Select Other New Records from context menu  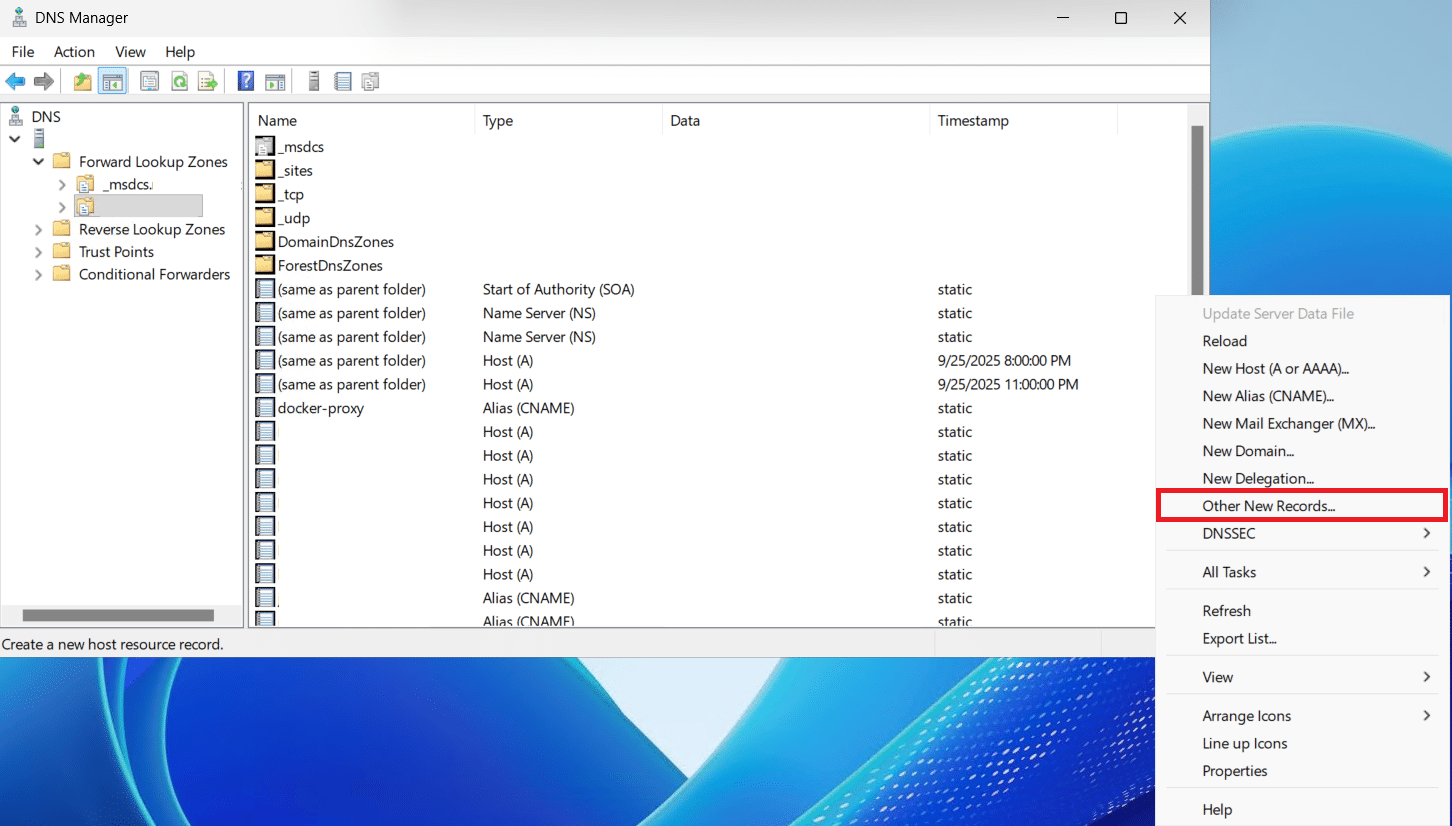pyautogui.click(x=1268, y=506)
